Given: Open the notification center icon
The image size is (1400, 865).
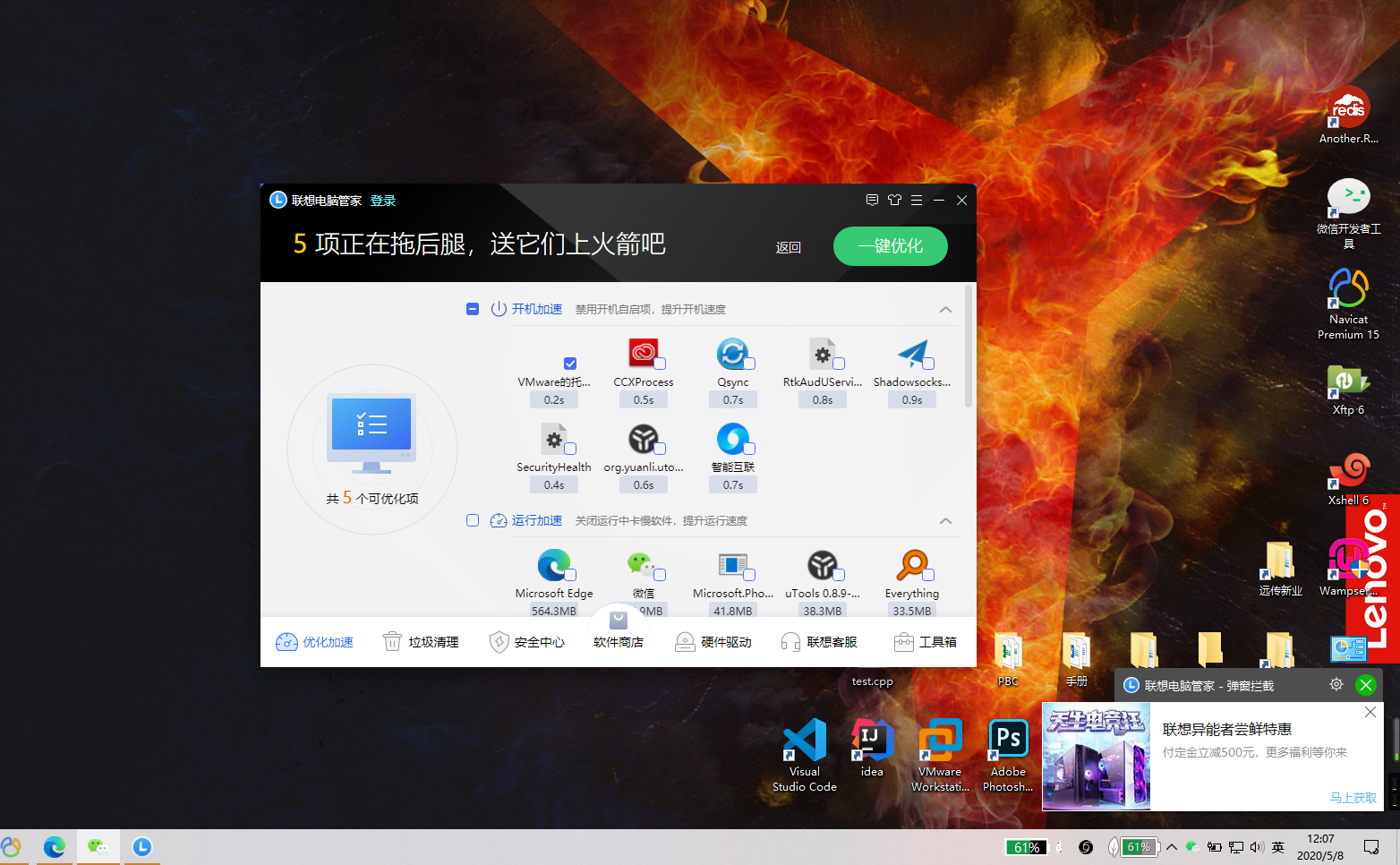Looking at the screenshot, I should pyautogui.click(x=1371, y=847).
